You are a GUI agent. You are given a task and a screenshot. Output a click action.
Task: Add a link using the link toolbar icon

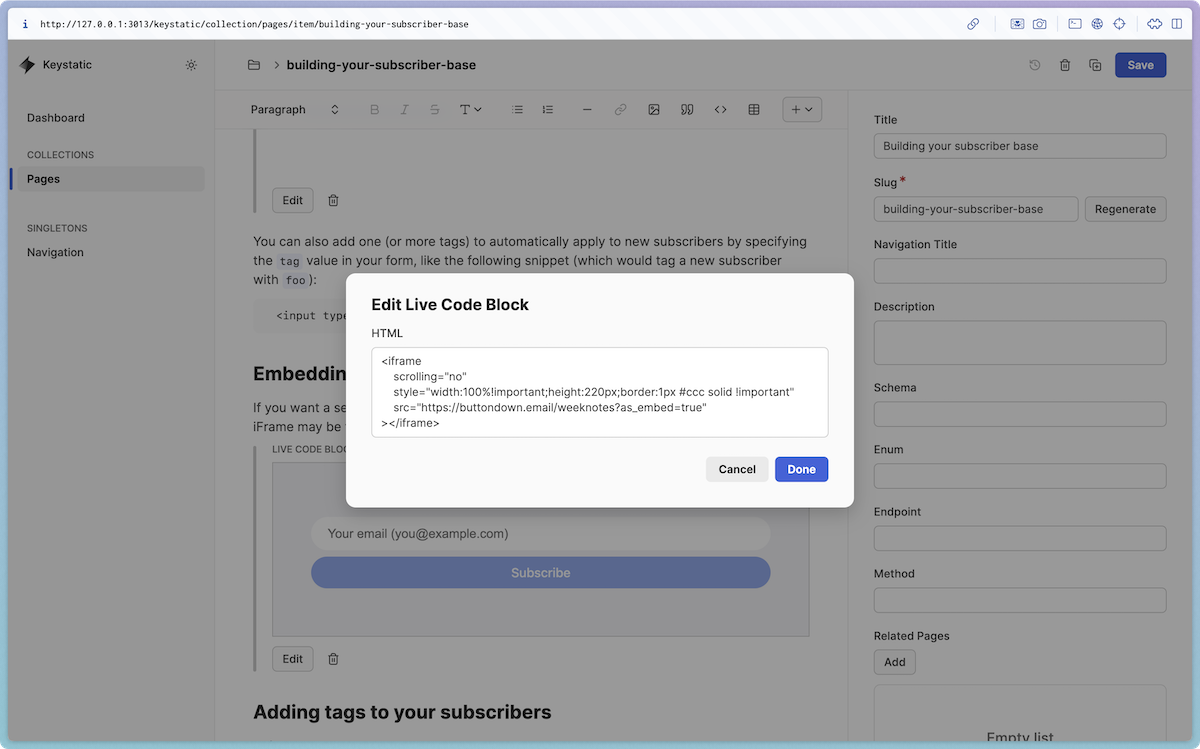(x=621, y=109)
